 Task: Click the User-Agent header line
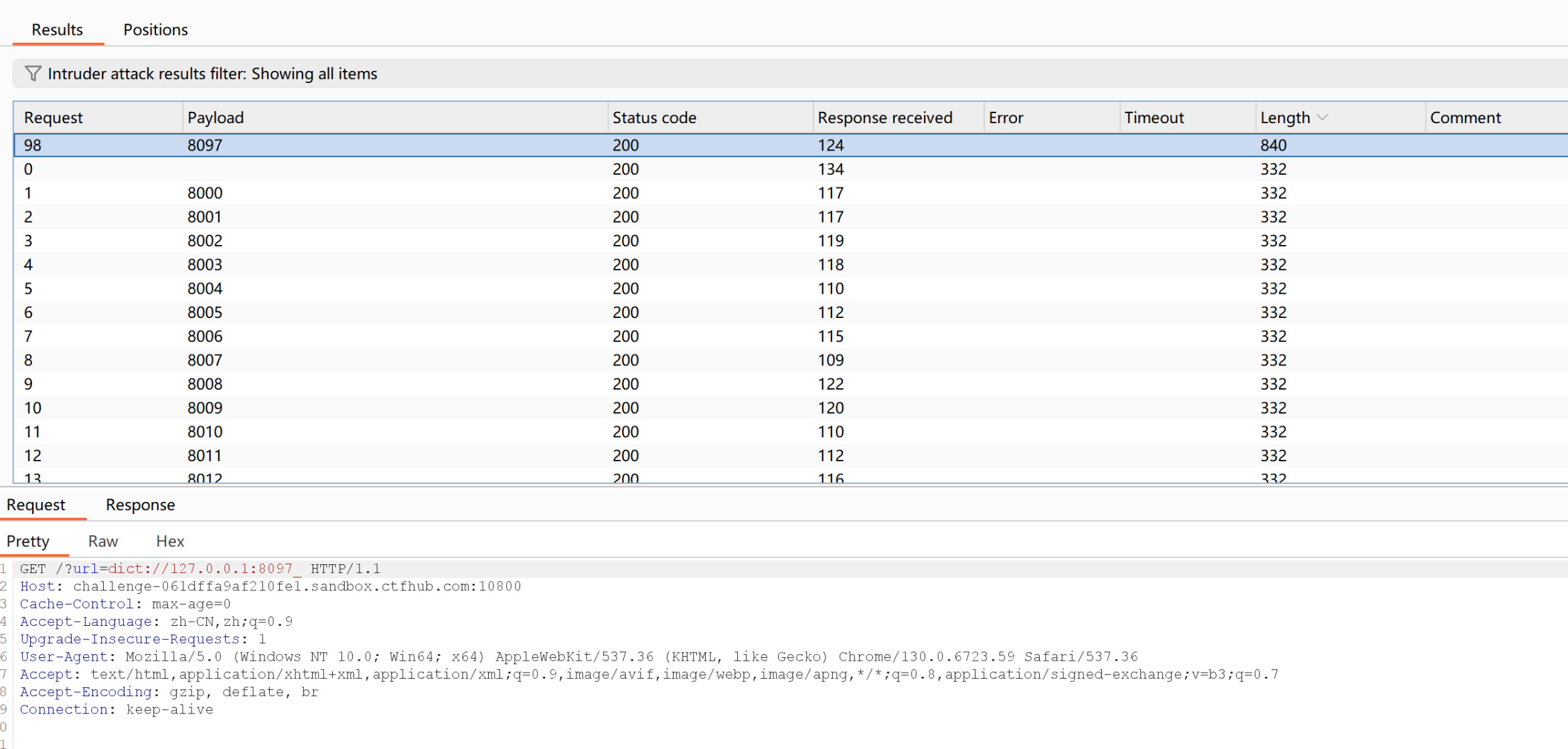click(579, 657)
